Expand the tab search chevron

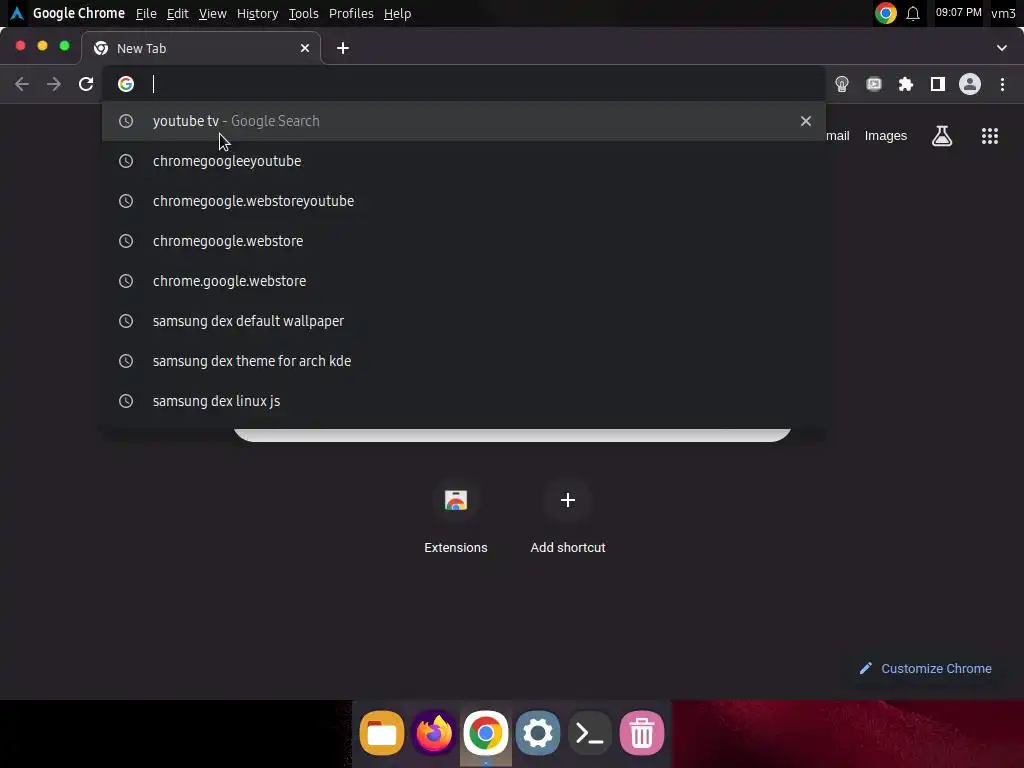(1002, 48)
